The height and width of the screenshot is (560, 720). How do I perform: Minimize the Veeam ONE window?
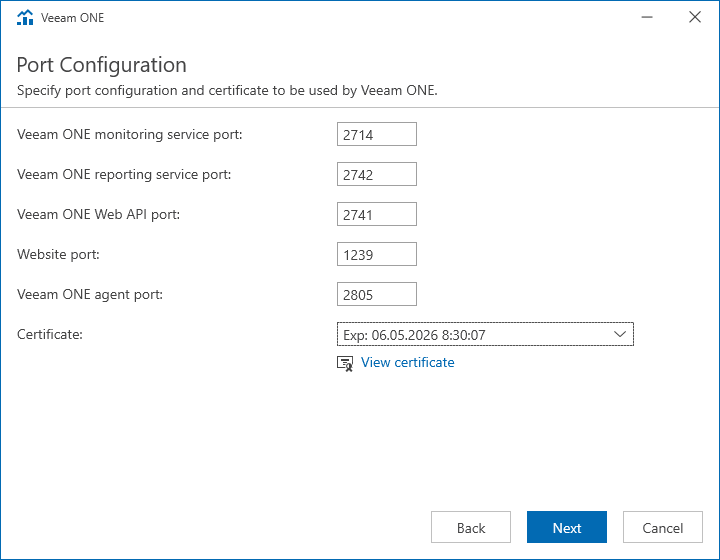click(647, 17)
